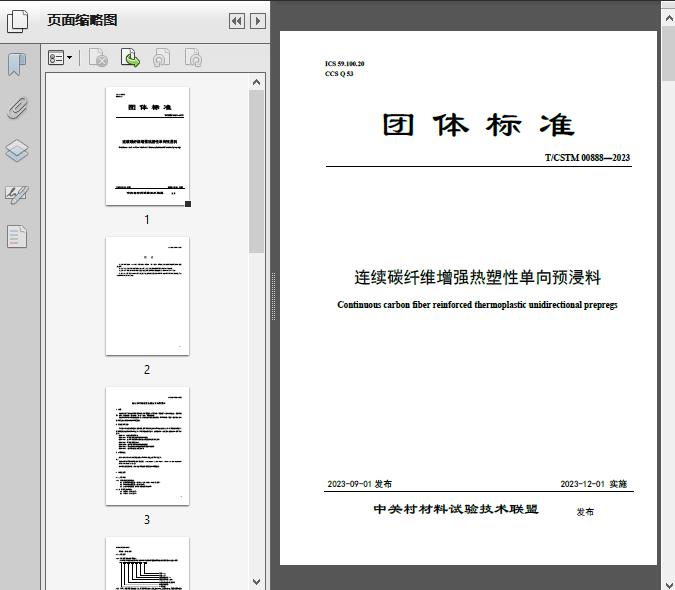Click page number label 2
675x590 pixels.
[x=147, y=370]
